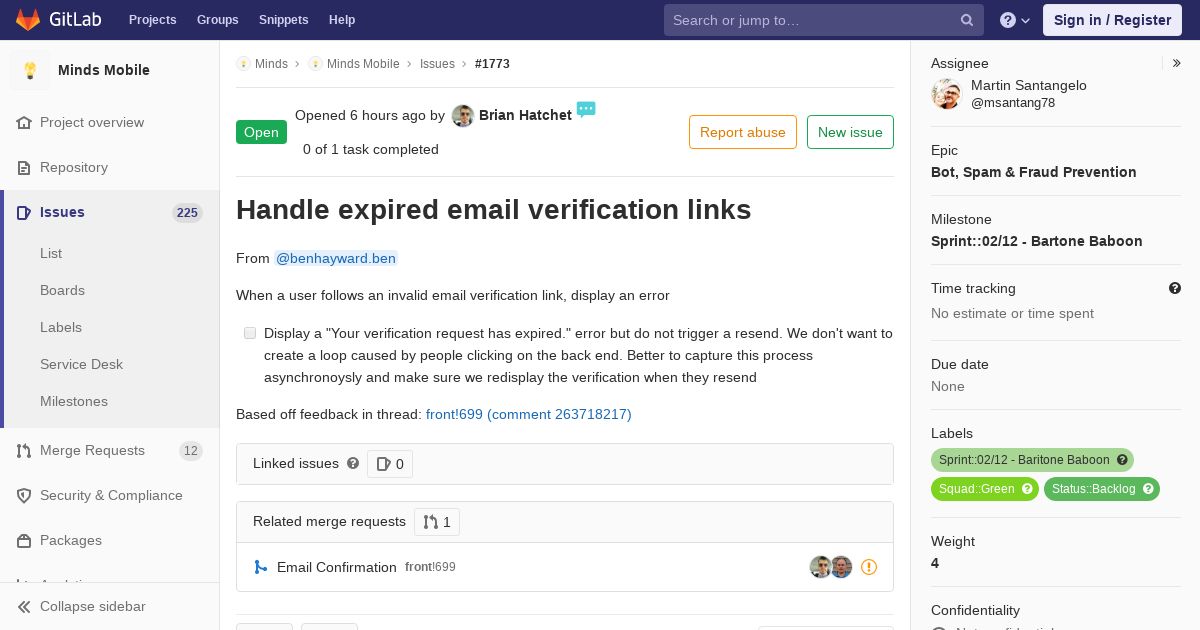Click the Minds Mobile lightbulb project avatar
This screenshot has height=630, width=1200.
(x=30, y=70)
